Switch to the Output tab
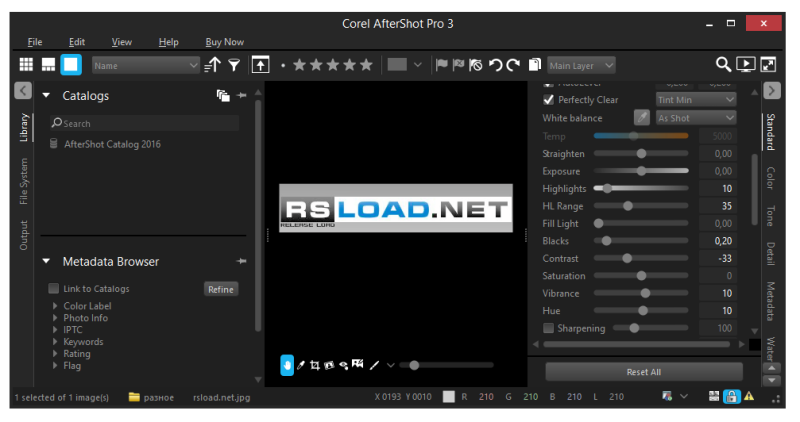The height and width of the screenshot is (422, 800). (23, 235)
